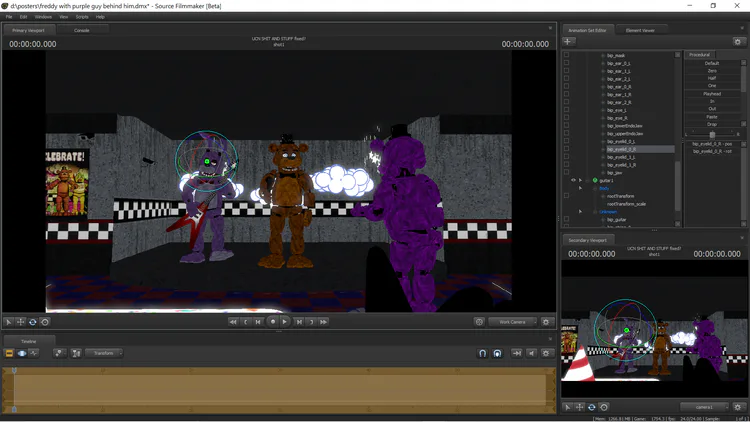Click the ripple edit arrow icon
Image resolution: width=750 pixels, height=422 pixels.
[517, 353]
